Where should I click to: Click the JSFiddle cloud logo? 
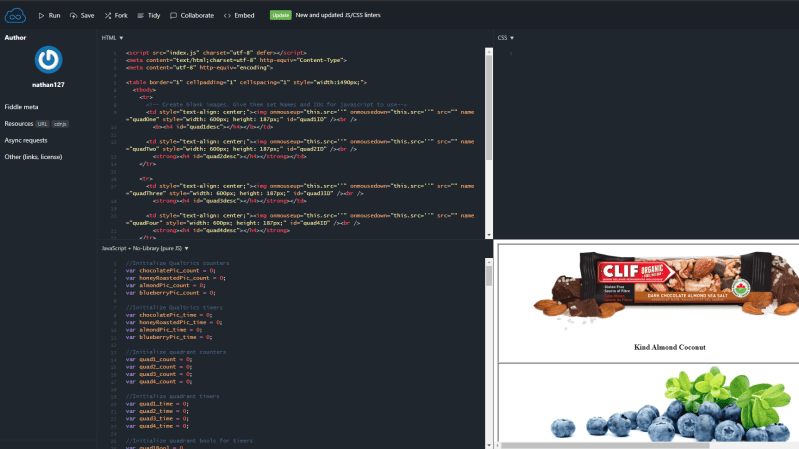point(15,15)
